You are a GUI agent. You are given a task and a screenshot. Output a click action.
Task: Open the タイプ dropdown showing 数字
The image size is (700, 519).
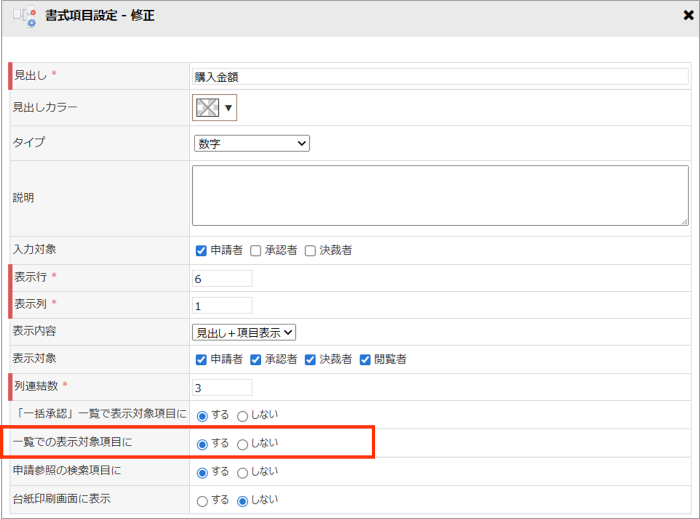tap(252, 144)
